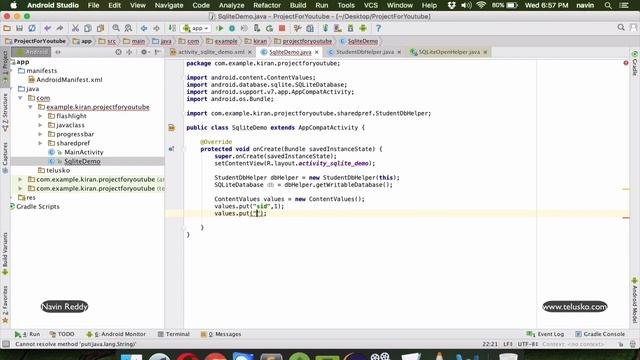Viewport: 640px width, 360px height.
Task: Select AndroidManifest.xml in the project tree
Action: 69,80
